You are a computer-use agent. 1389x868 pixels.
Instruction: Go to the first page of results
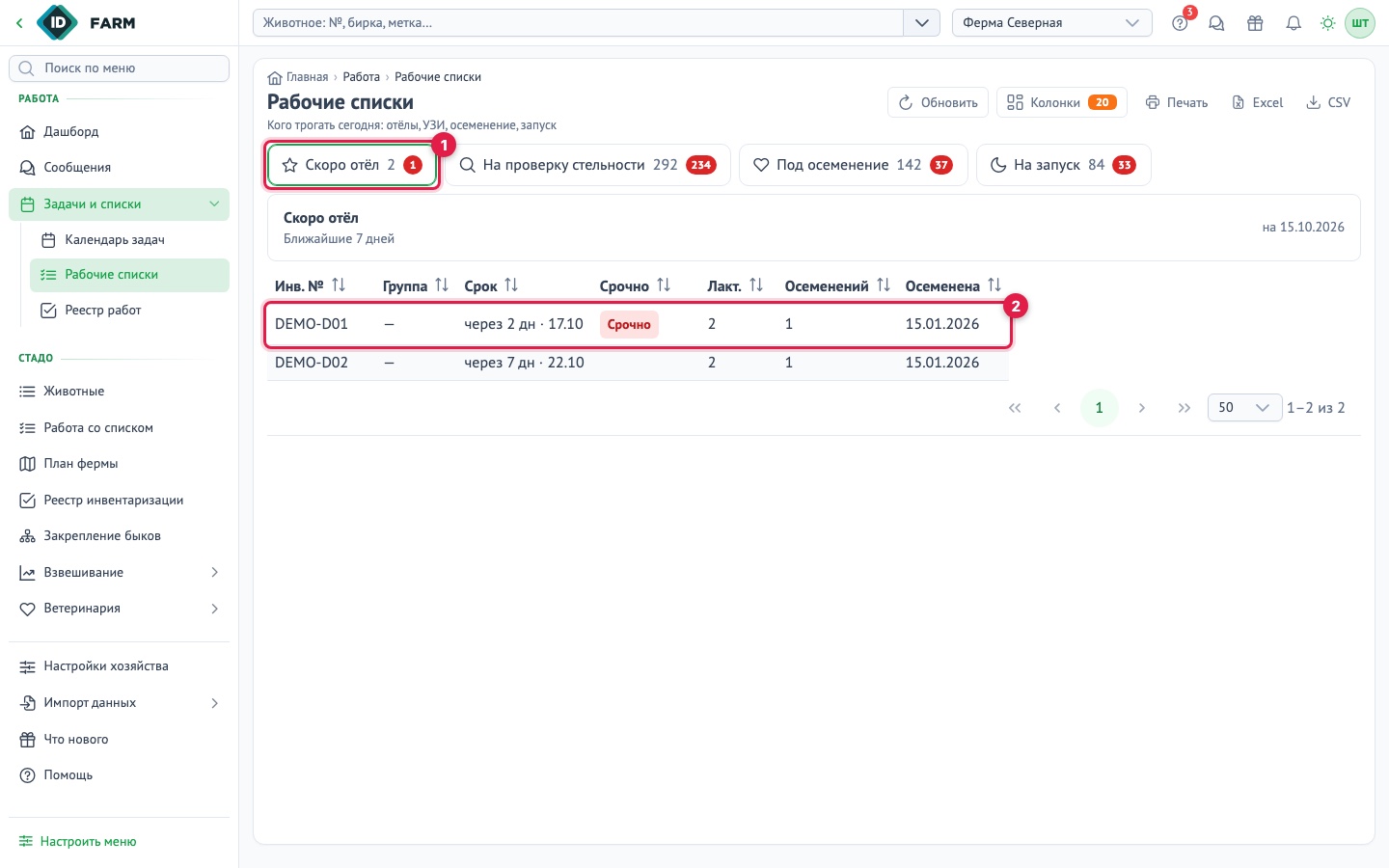[x=1015, y=408]
